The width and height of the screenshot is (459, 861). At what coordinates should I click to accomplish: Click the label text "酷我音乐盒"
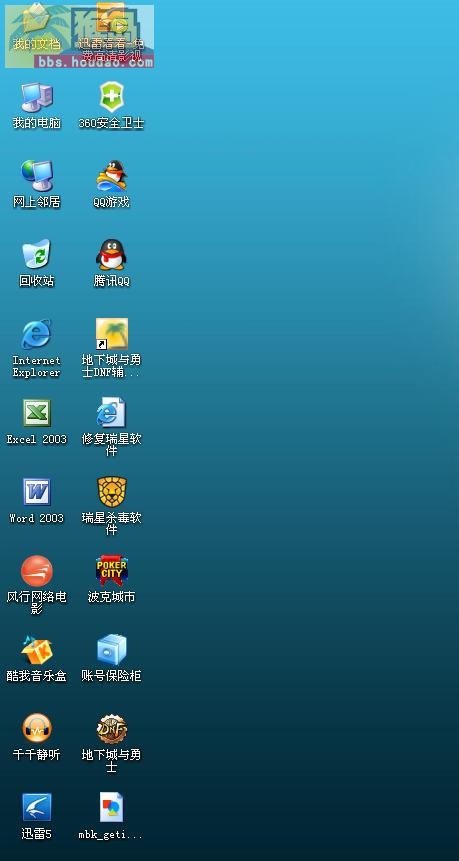pyautogui.click(x=37, y=676)
